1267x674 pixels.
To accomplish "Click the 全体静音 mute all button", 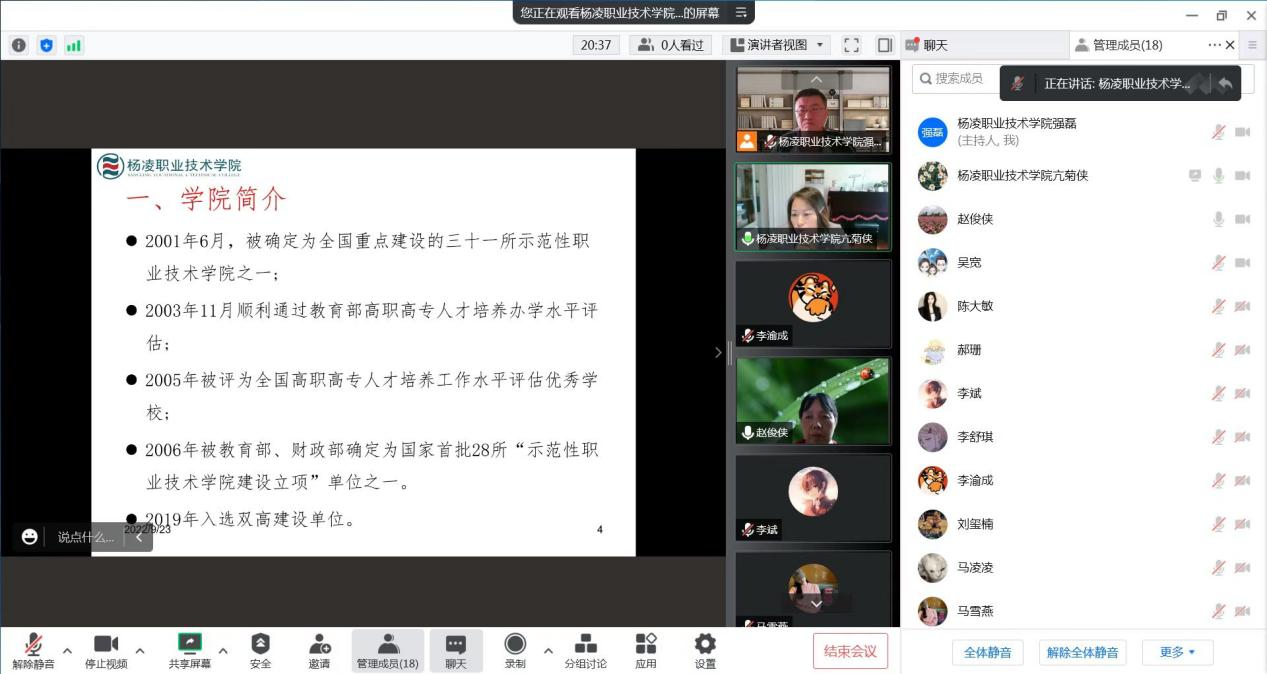I will click(x=987, y=652).
